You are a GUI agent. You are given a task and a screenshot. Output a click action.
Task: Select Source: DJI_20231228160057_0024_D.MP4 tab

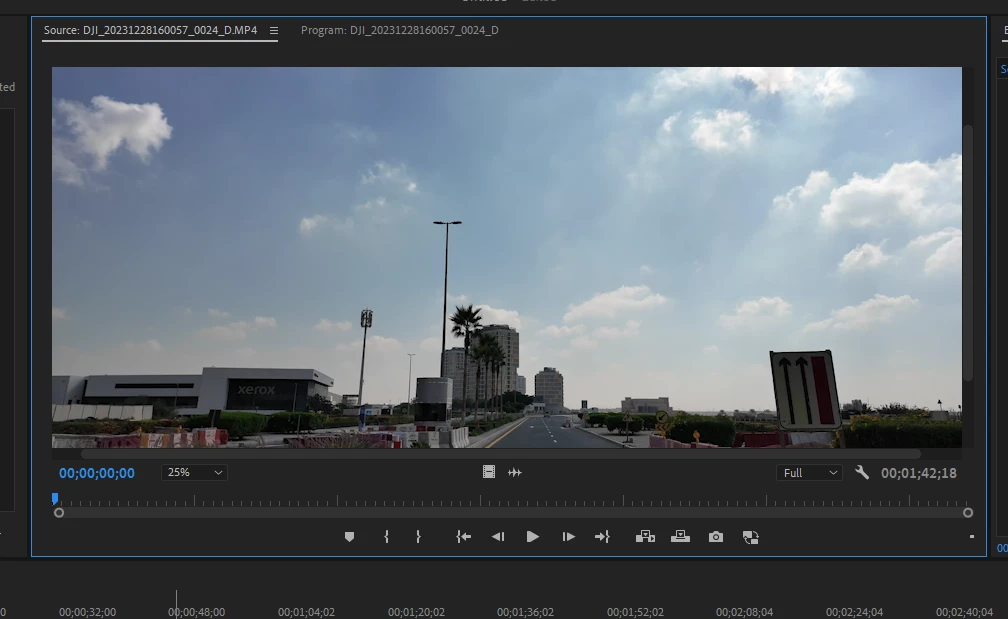point(150,30)
